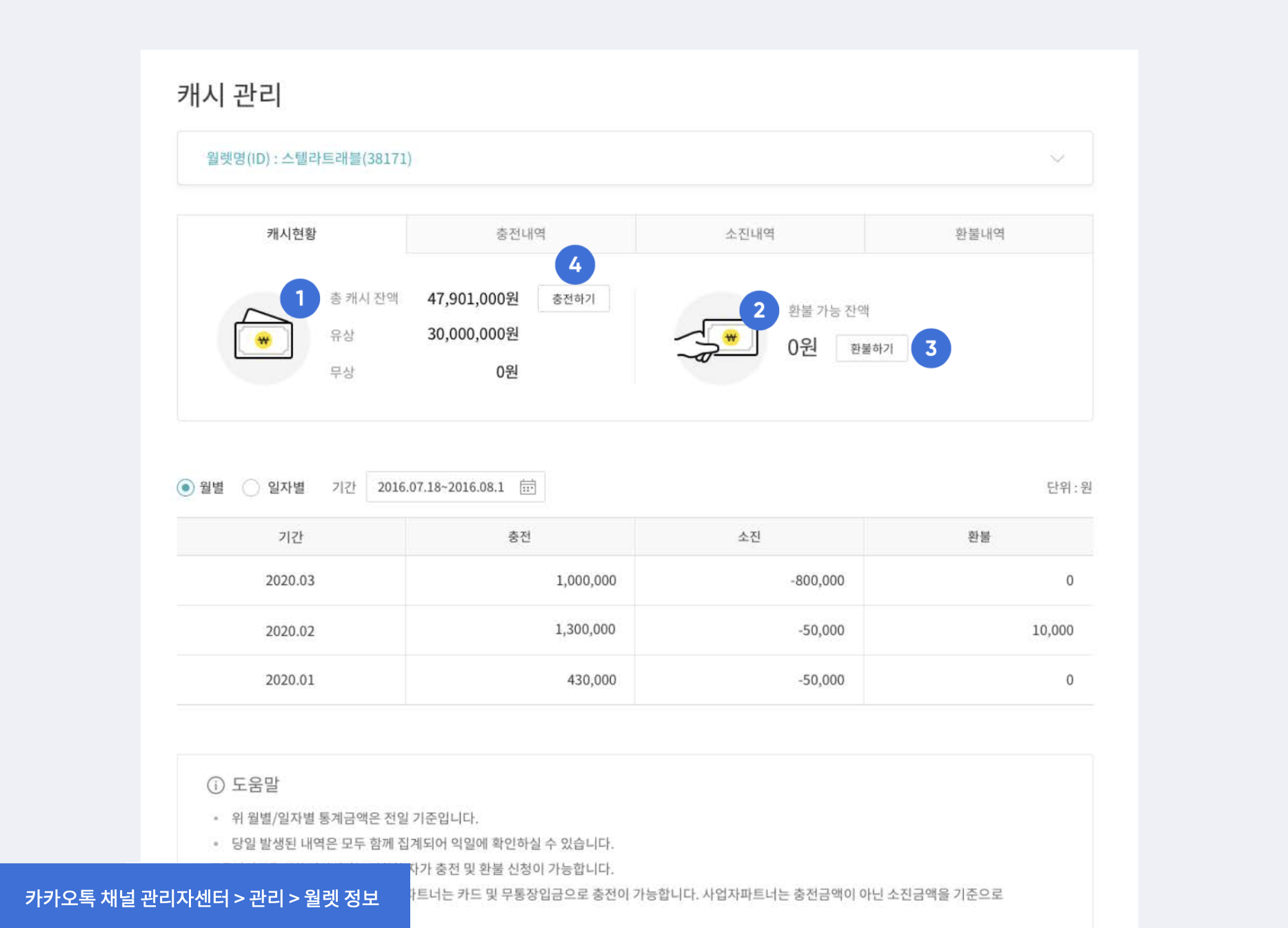Click the 충전 column header

(x=520, y=536)
